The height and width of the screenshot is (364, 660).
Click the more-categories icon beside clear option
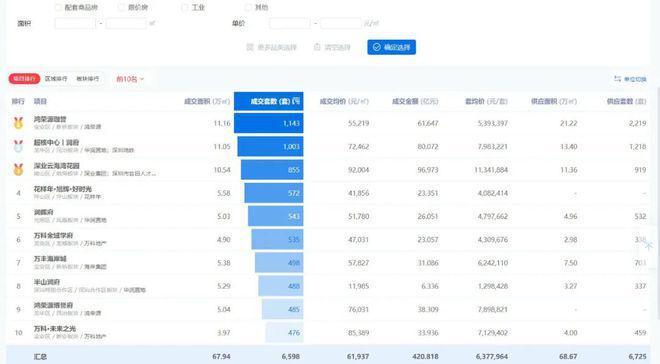click(250, 47)
